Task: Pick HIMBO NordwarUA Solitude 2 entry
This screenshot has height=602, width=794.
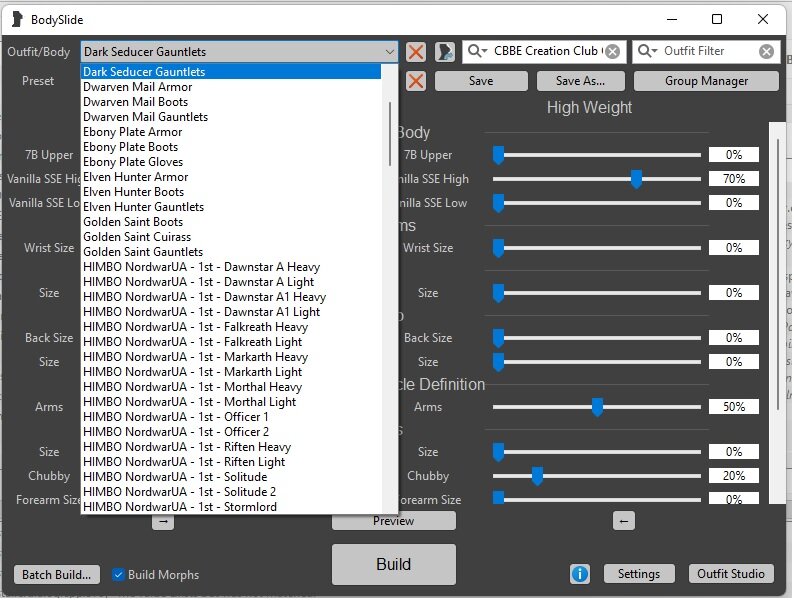Action: click(231, 493)
